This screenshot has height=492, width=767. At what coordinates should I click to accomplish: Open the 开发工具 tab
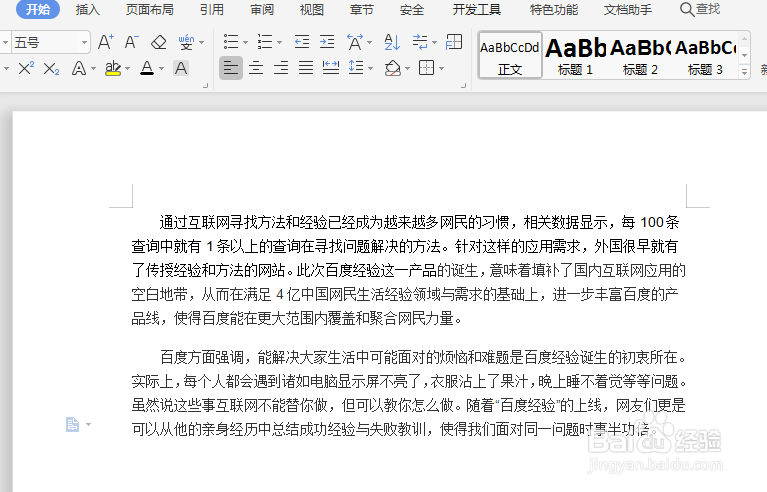click(476, 10)
